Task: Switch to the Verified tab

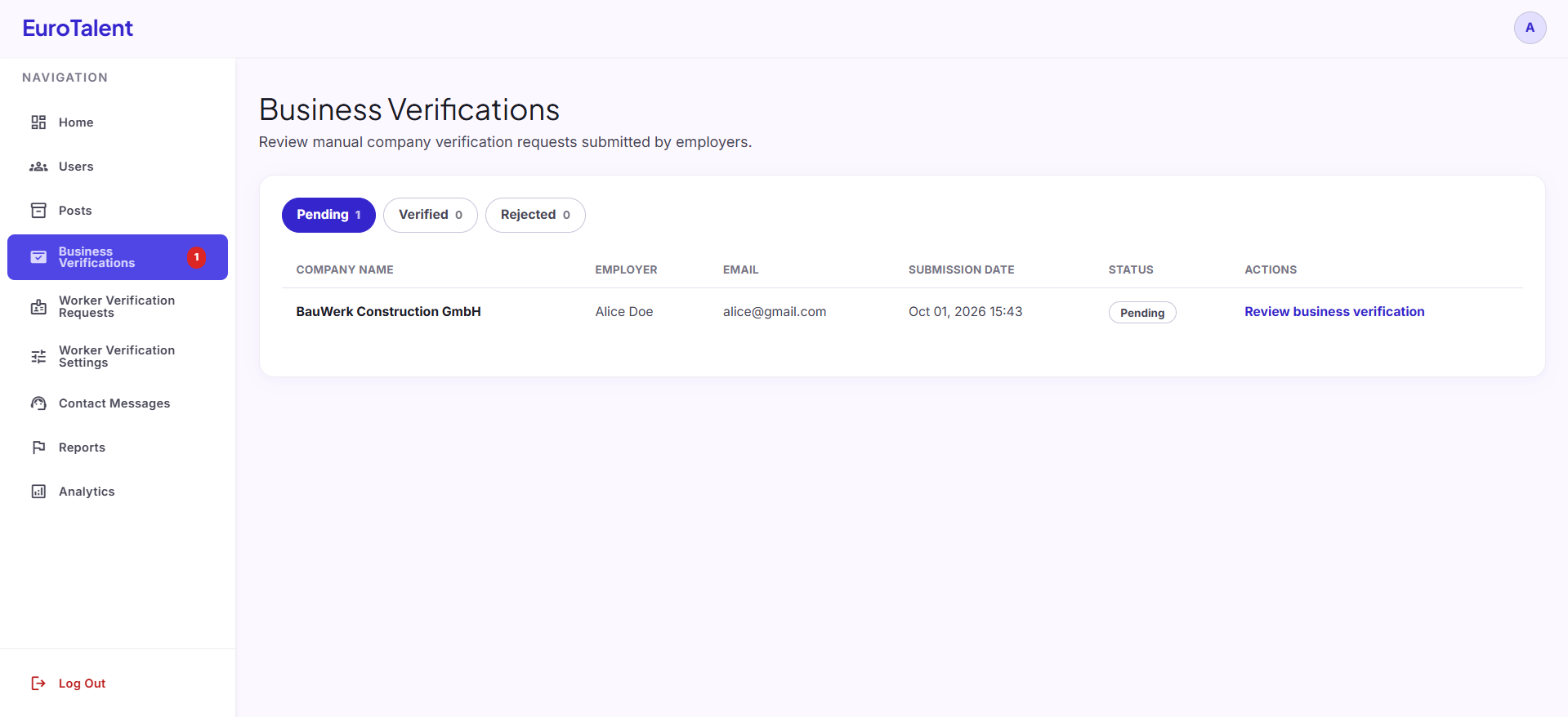Action: click(x=431, y=215)
